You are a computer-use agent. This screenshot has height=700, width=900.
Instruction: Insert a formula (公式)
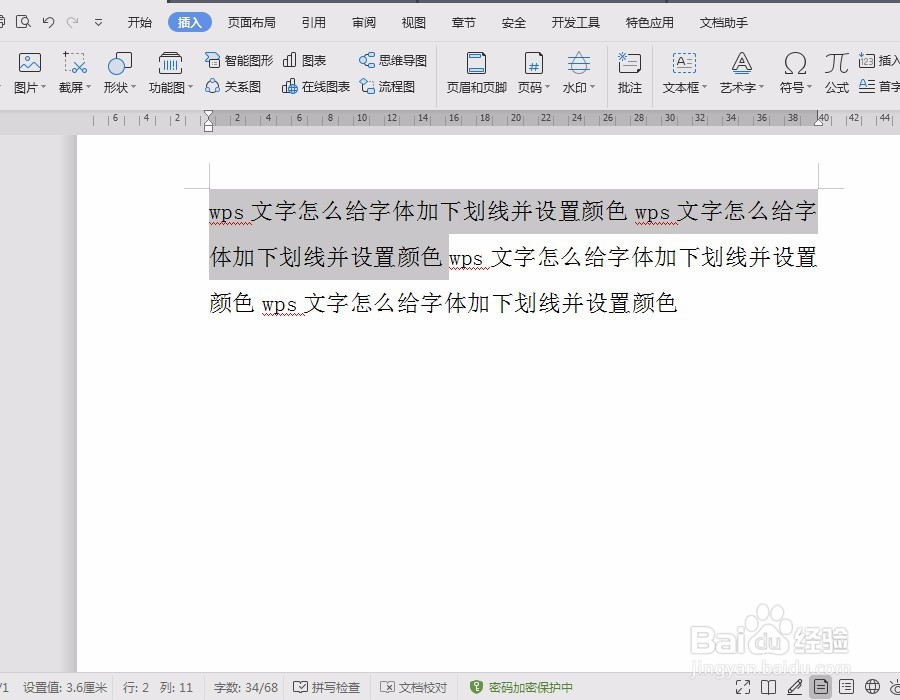pyautogui.click(x=836, y=72)
